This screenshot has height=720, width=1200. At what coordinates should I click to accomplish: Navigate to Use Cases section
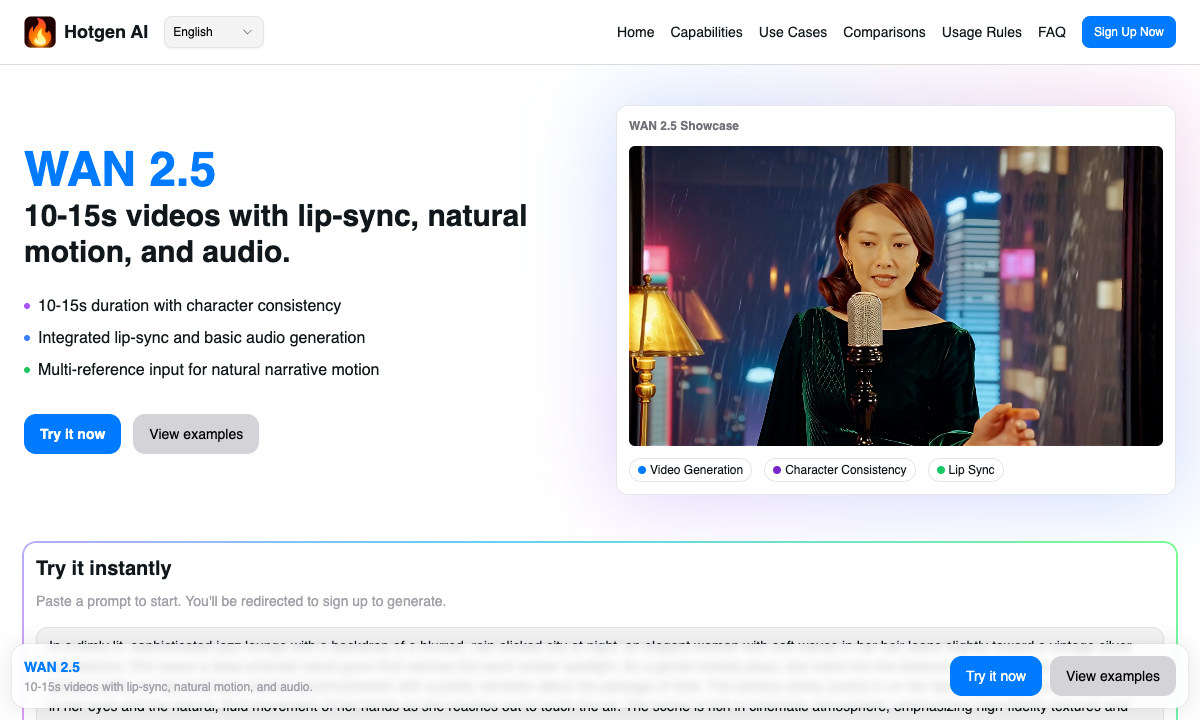(792, 32)
